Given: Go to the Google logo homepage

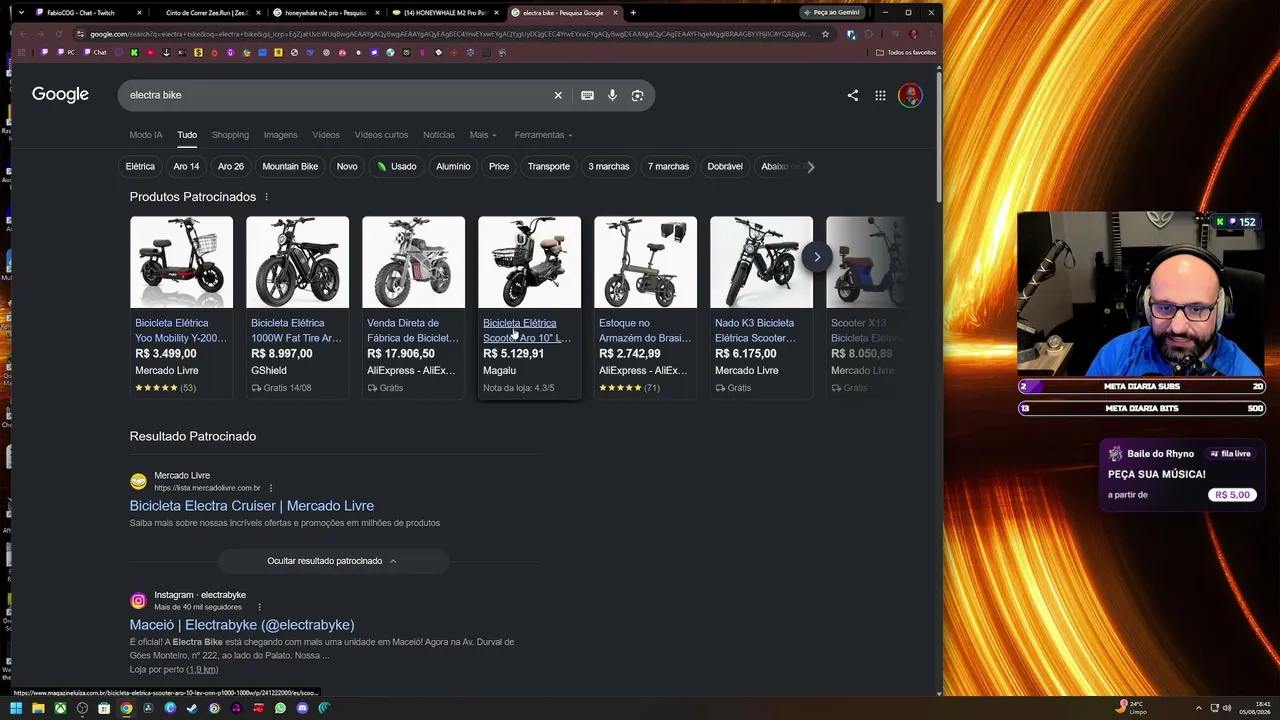Looking at the screenshot, I should click(60, 94).
